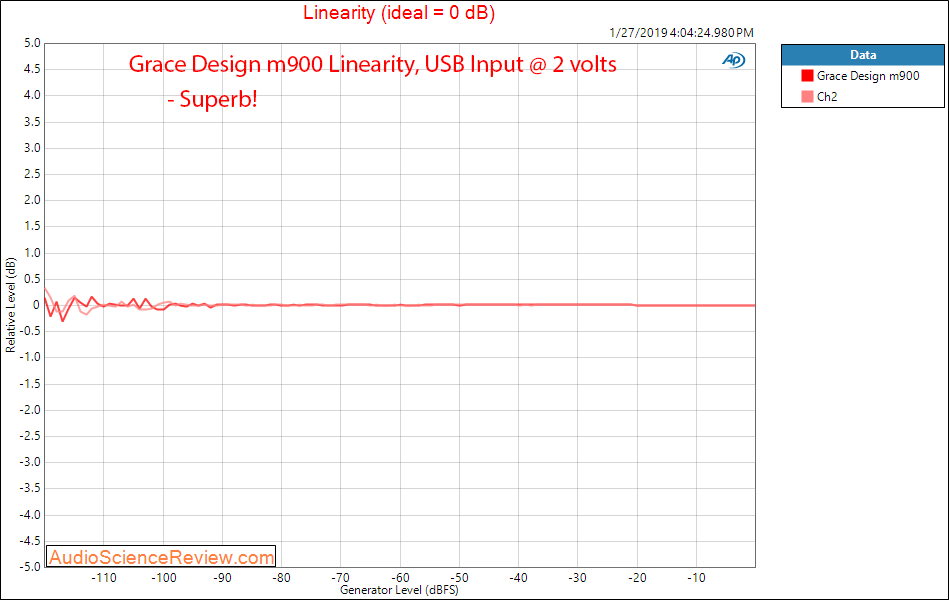Image resolution: width=949 pixels, height=600 pixels.
Task: Click the 4.0 tick label on y-axis
Action: click(x=32, y=95)
